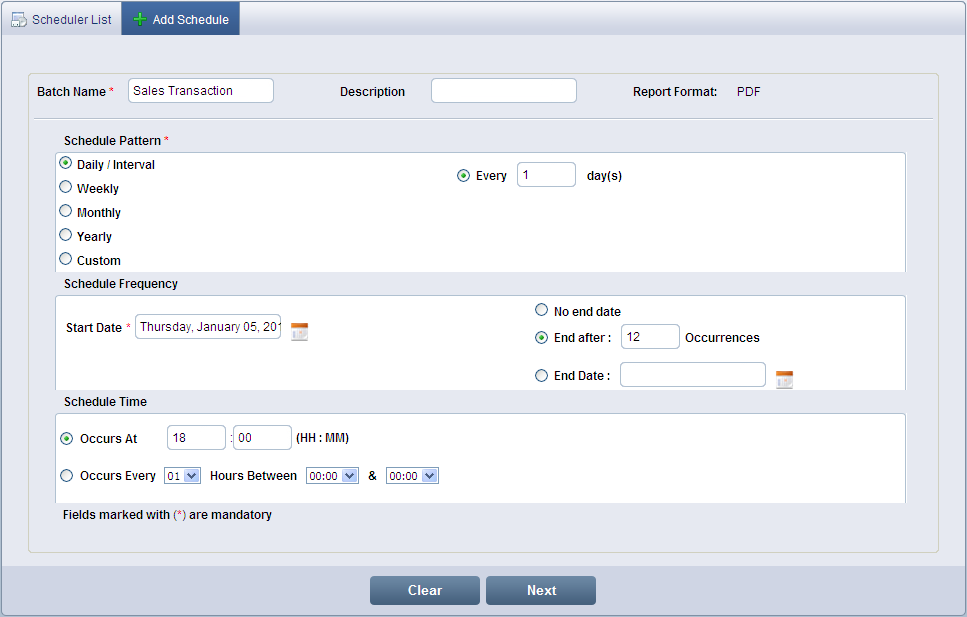Image resolution: width=967 pixels, height=617 pixels.
Task: Select the Add Schedule tab
Action: click(180, 19)
